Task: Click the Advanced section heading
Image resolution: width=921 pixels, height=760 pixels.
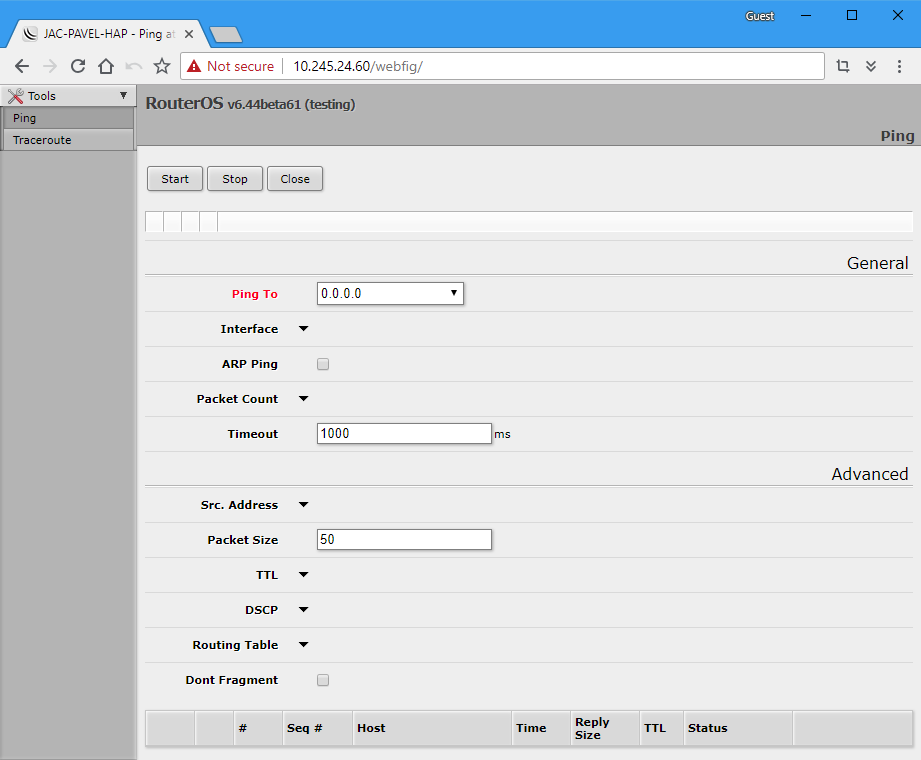Action: tap(870, 474)
